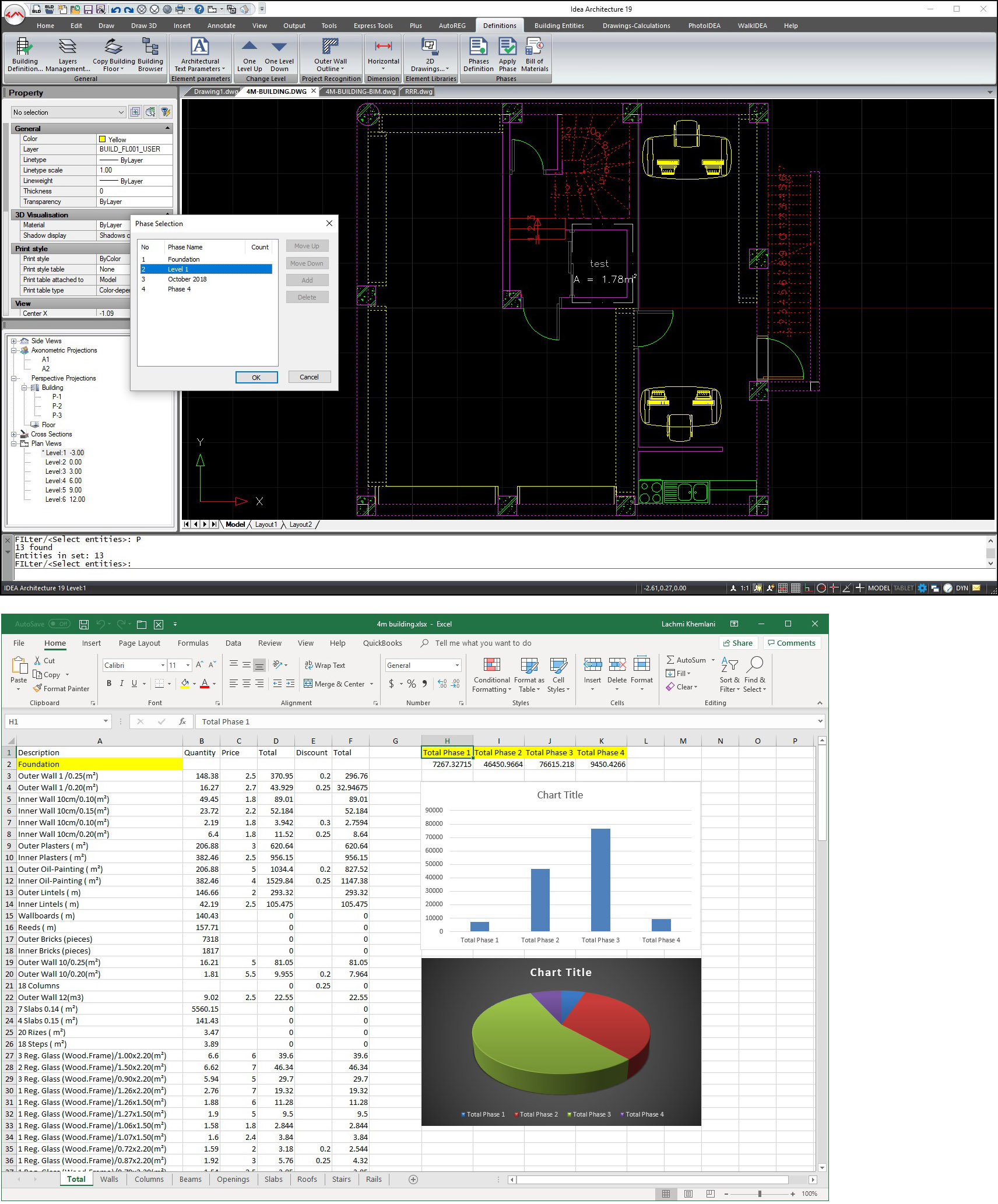Click OK in Phase Selection dialog
Screen dimensions: 998x1204
coord(256,377)
